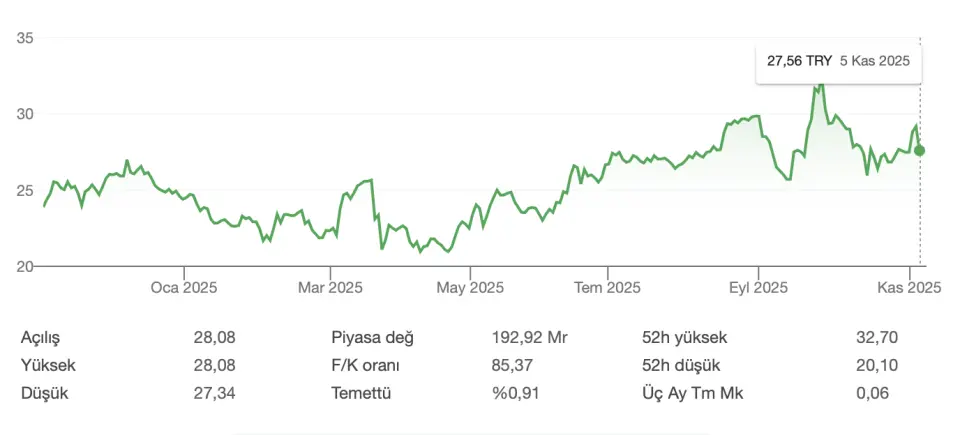Image resolution: width=960 pixels, height=435 pixels.
Task: Click the Eyl 2025 axis label
Action: [x=758, y=288]
